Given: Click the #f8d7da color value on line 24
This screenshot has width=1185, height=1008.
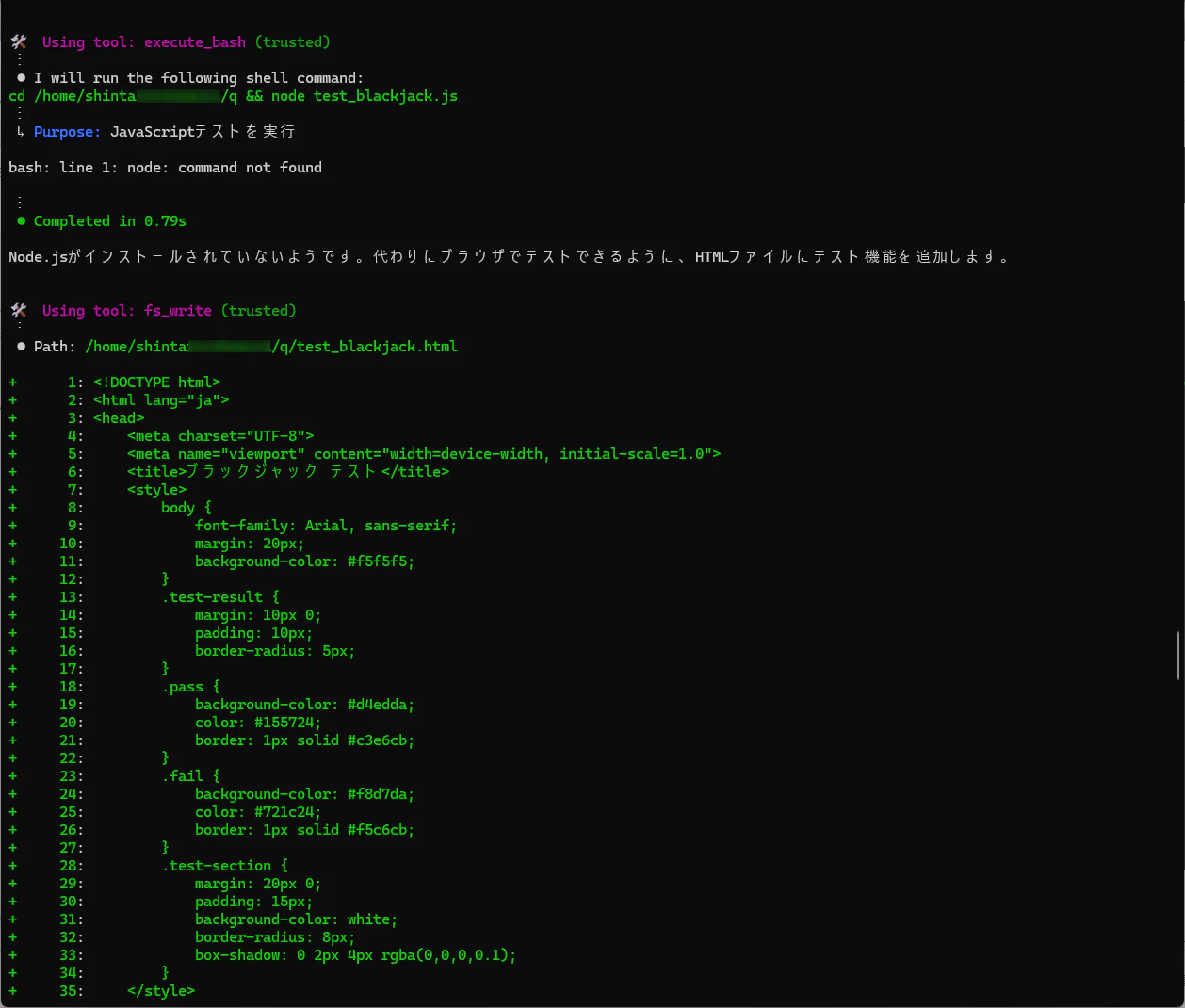Looking at the screenshot, I should tap(381, 794).
